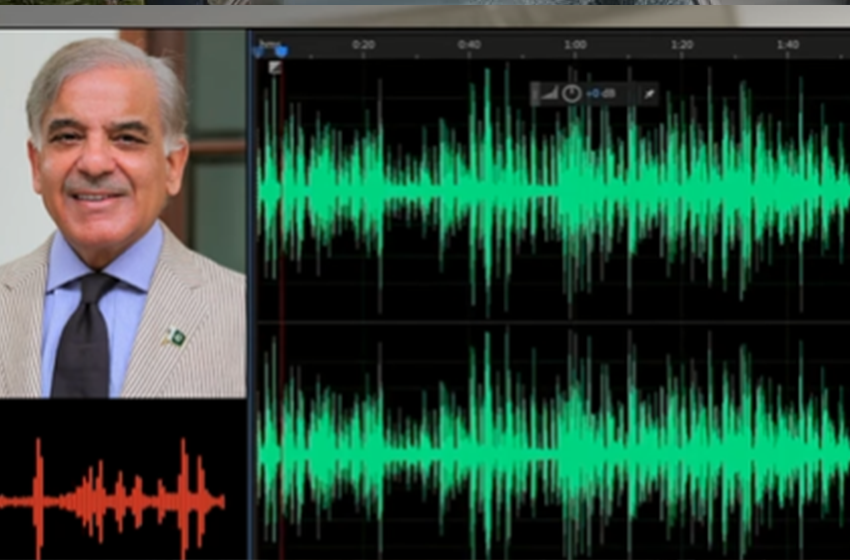The image size is (850, 560).
Task: Click the blue playhead marker on the time ruler
Action: pos(280,50)
